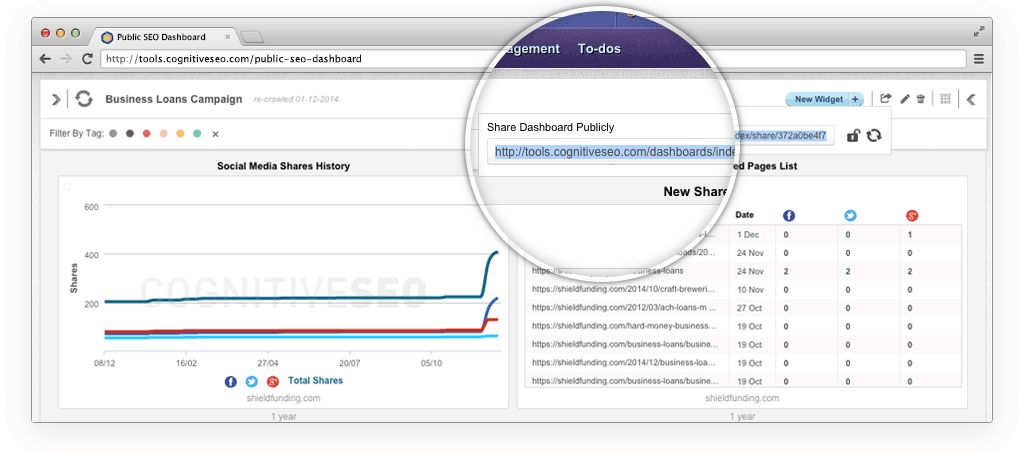1024x453 pixels.
Task: Click the plus next to New Widget
Action: click(856, 99)
